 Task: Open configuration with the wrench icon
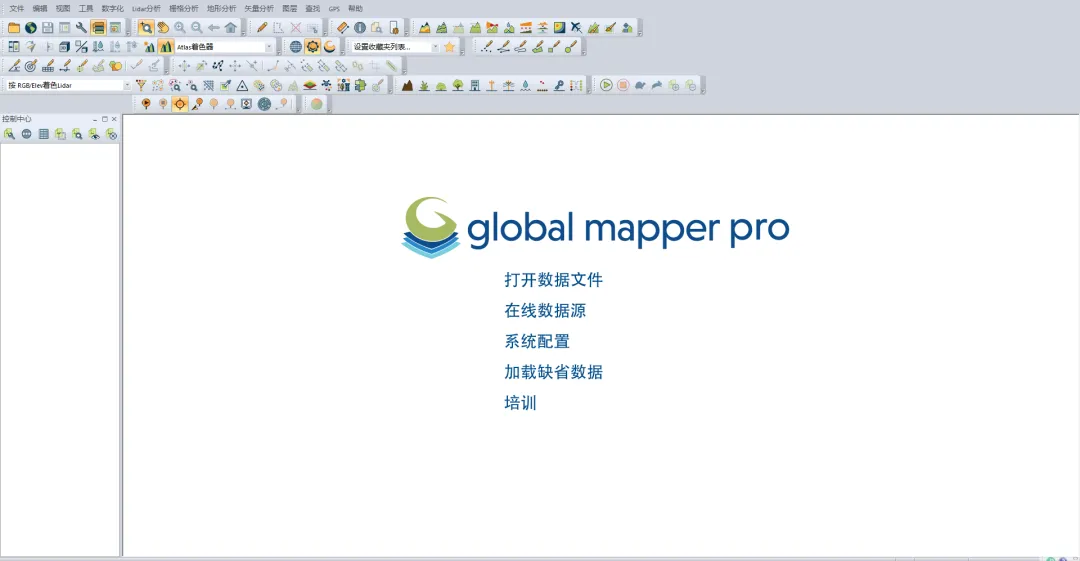click(x=81, y=28)
